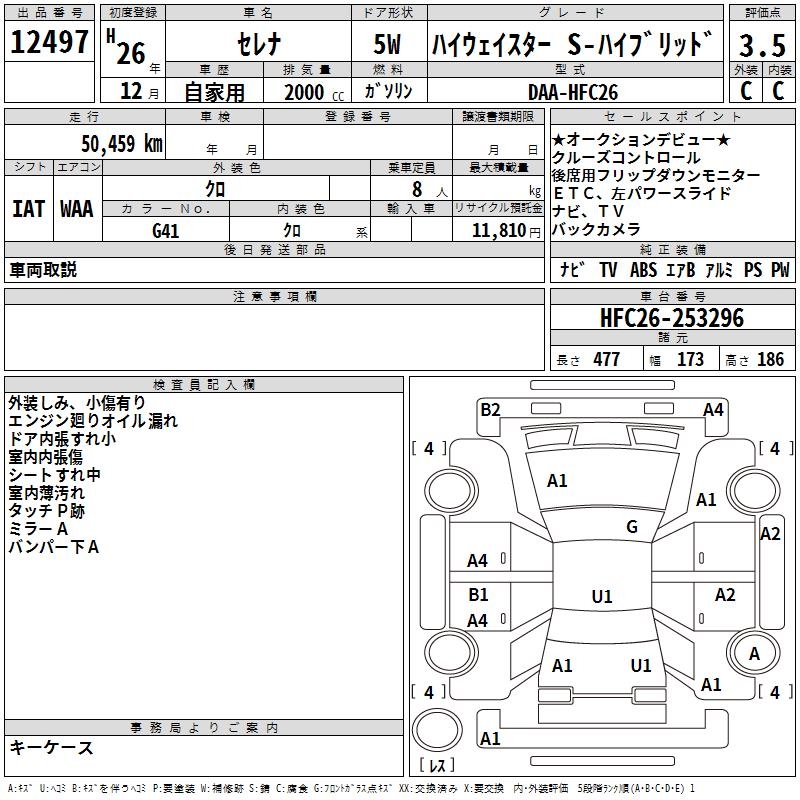Click grade ハイウェイスター S-ハイブリッド
Viewport: 800px width, 800px height.
tap(572, 44)
